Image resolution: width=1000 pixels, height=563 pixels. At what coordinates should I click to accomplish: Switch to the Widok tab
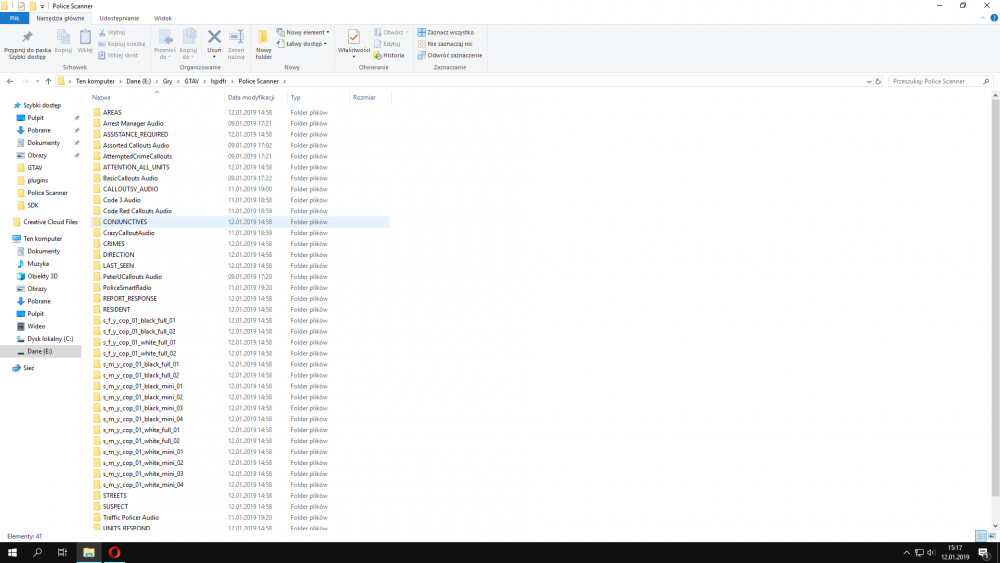163,18
